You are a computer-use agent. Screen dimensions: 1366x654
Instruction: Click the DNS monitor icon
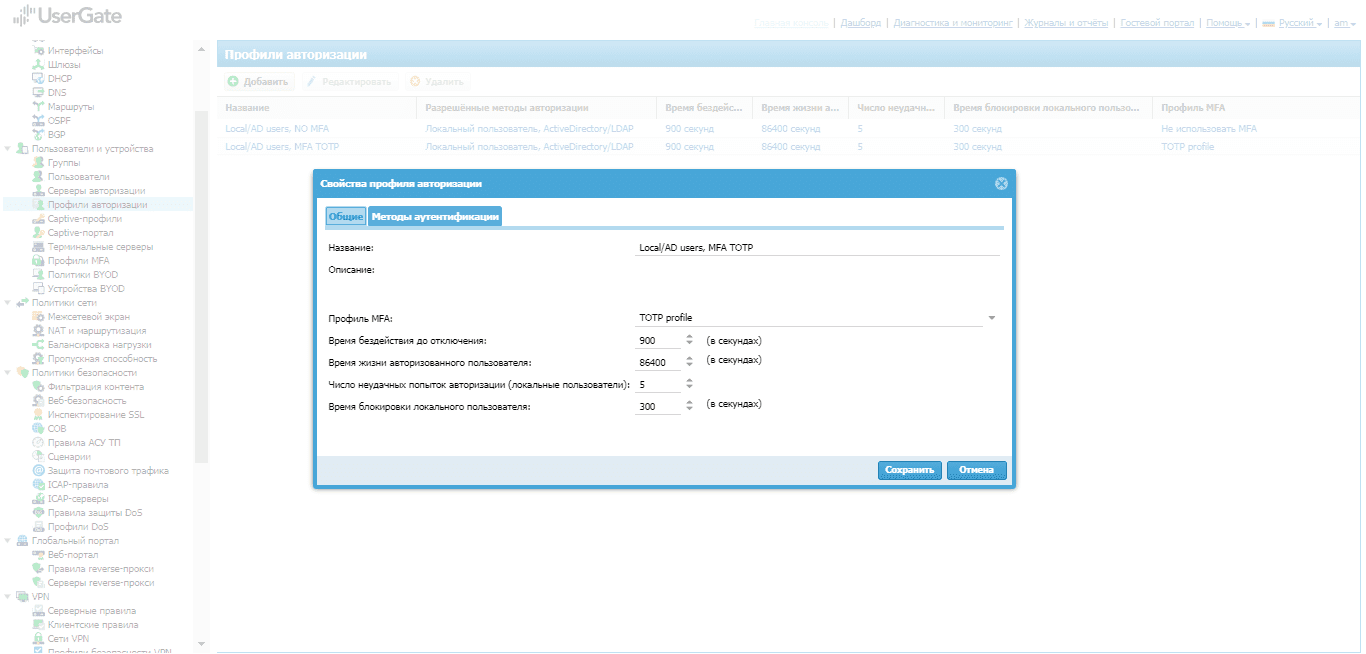click(39, 93)
